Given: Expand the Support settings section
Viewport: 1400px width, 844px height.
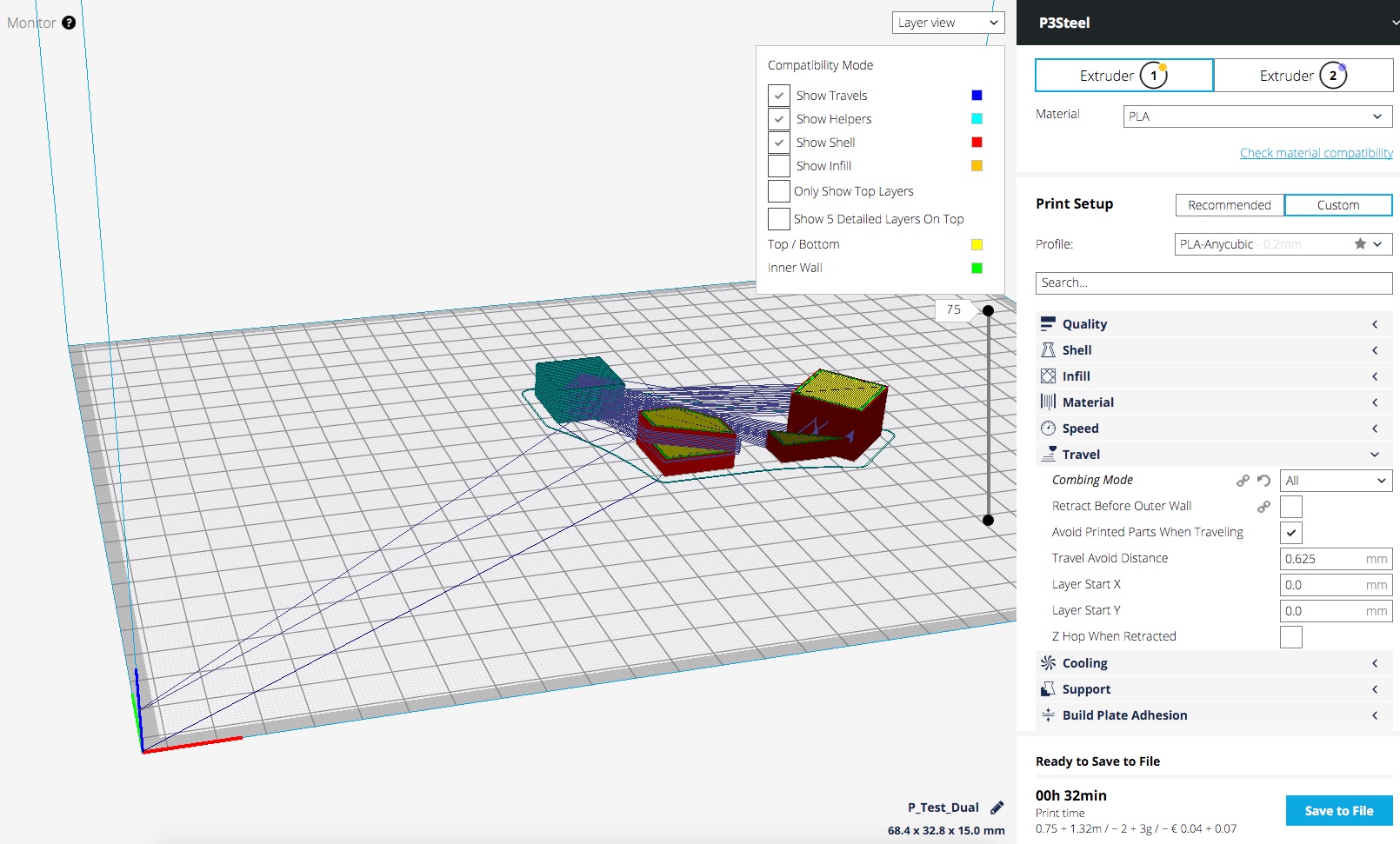Looking at the screenshot, I should pos(1214,688).
